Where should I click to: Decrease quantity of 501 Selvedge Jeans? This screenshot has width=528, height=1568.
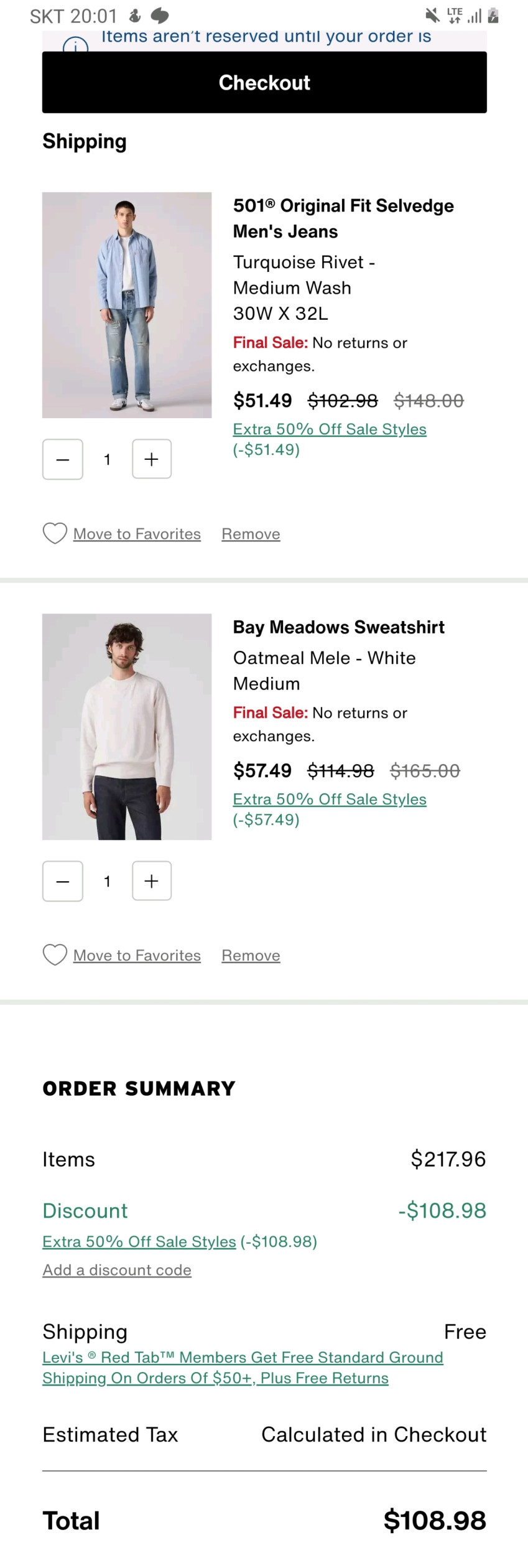coord(63,460)
